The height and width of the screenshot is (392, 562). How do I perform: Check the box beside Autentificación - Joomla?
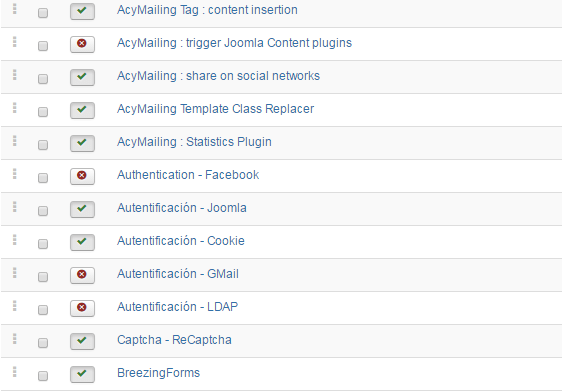[43, 211]
